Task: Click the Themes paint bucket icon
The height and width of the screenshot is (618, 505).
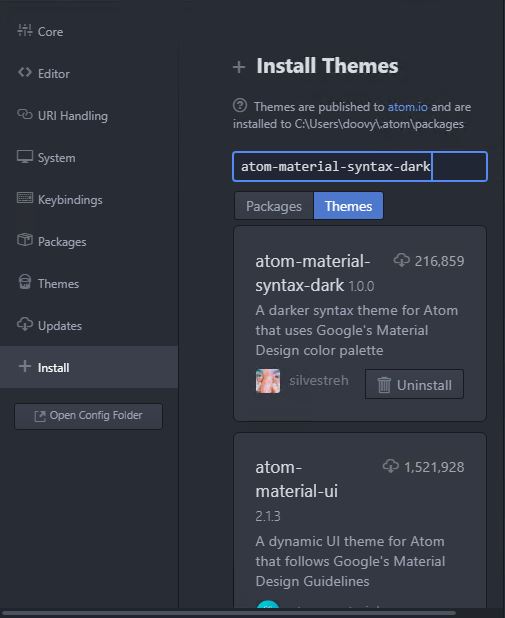Action: (24, 282)
